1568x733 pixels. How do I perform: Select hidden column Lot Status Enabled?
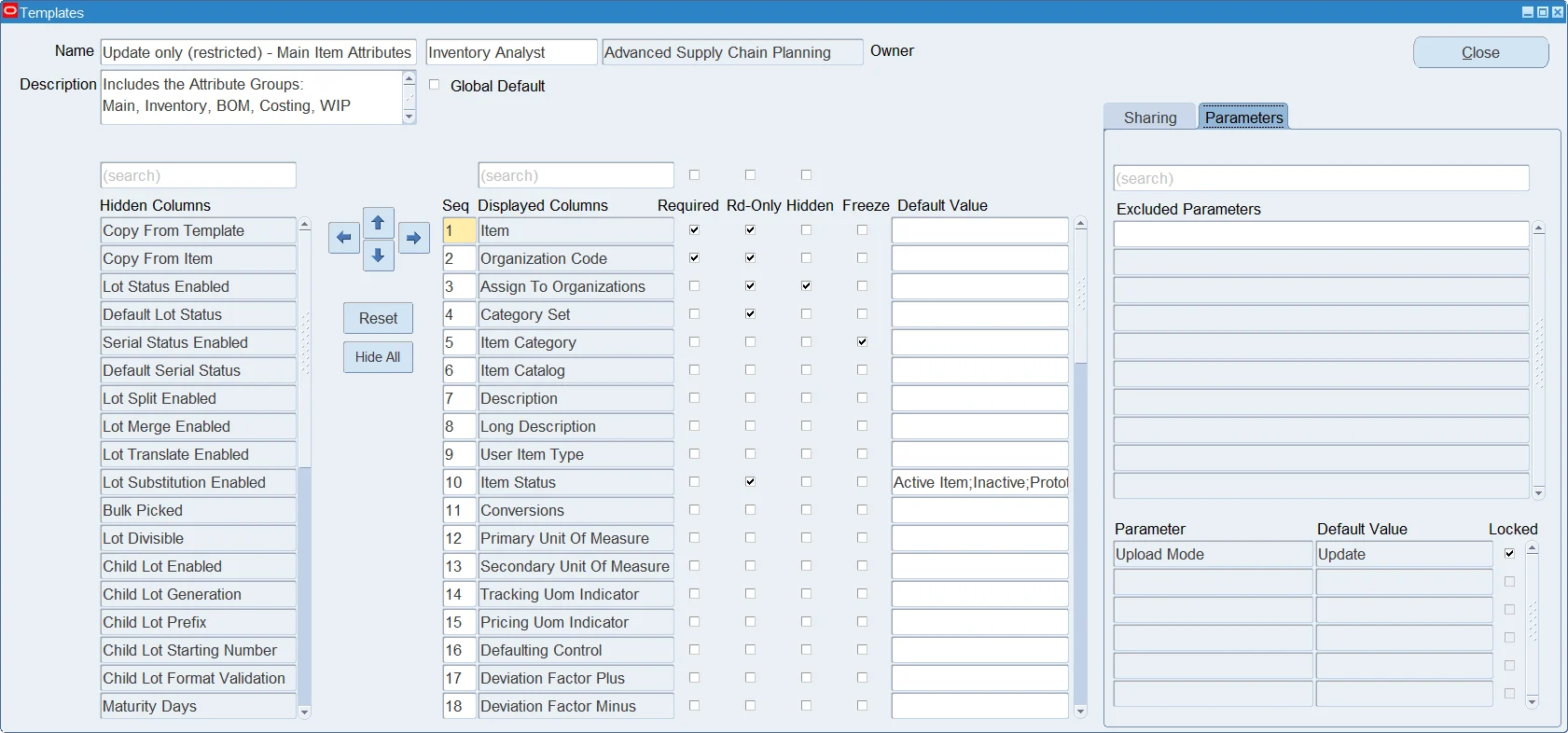coord(198,286)
